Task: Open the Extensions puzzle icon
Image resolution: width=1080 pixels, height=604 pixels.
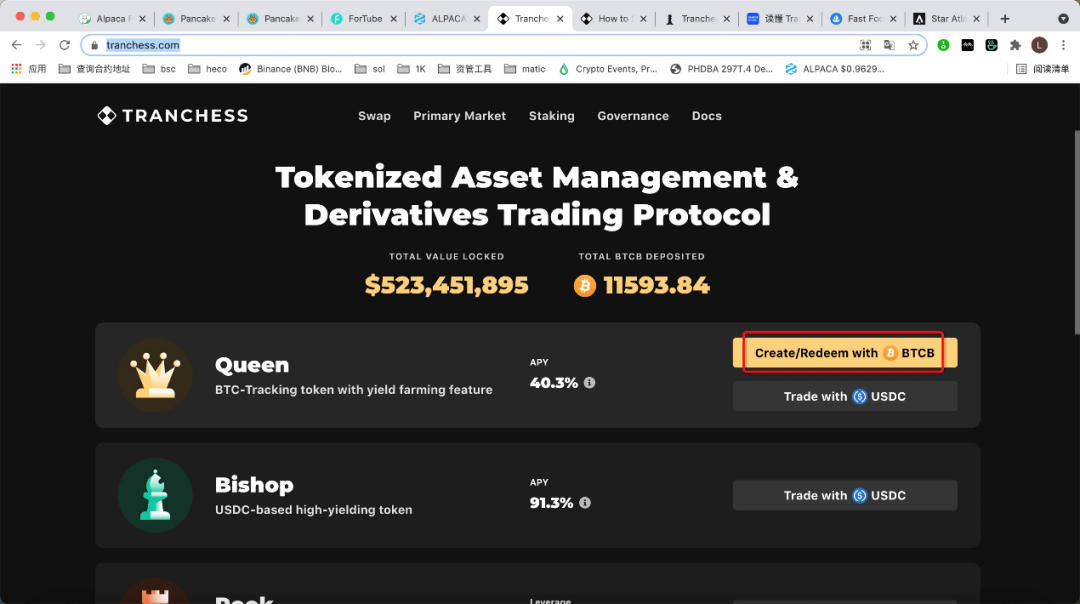Action: [x=1015, y=45]
